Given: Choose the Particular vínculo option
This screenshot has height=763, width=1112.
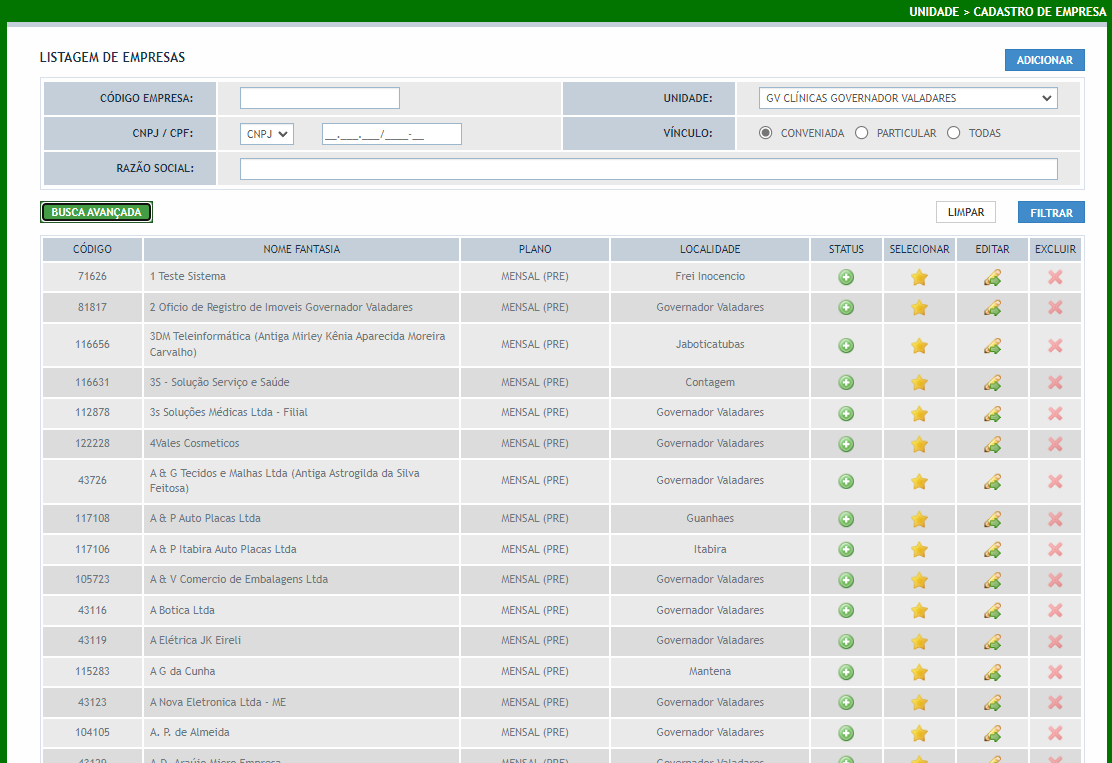Looking at the screenshot, I should click(862, 133).
